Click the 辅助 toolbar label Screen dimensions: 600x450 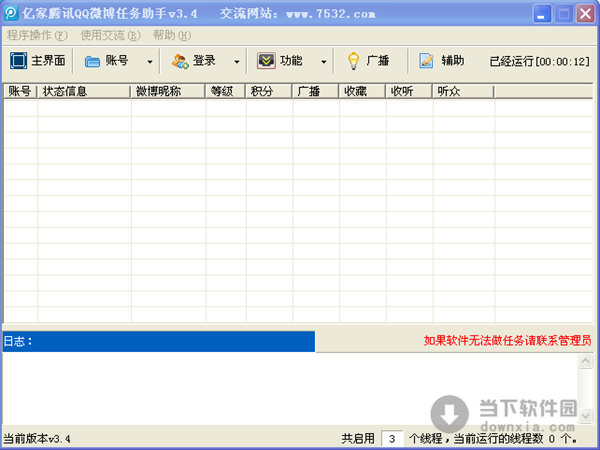(x=453, y=60)
